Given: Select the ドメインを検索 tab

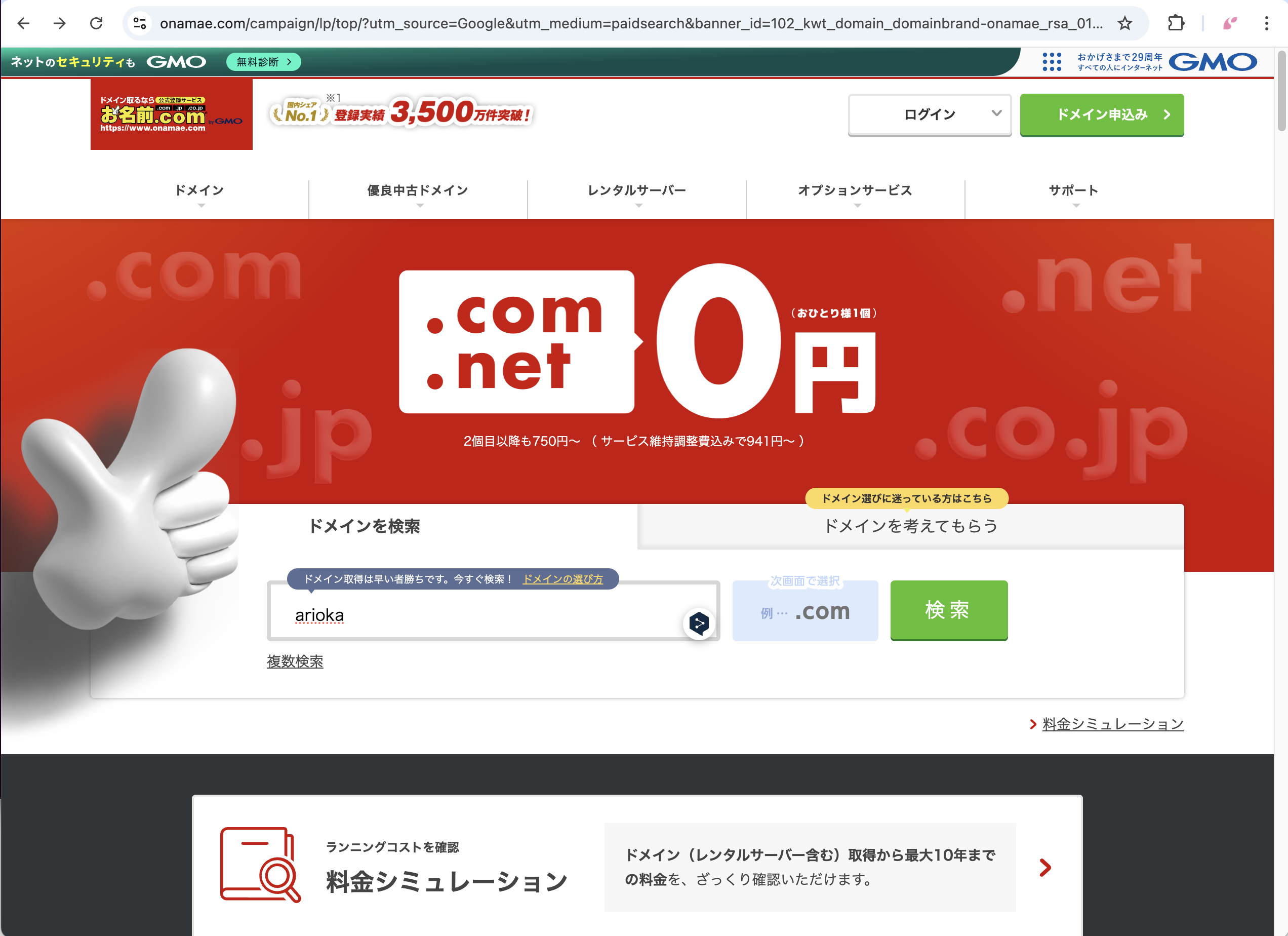Looking at the screenshot, I should tap(365, 526).
